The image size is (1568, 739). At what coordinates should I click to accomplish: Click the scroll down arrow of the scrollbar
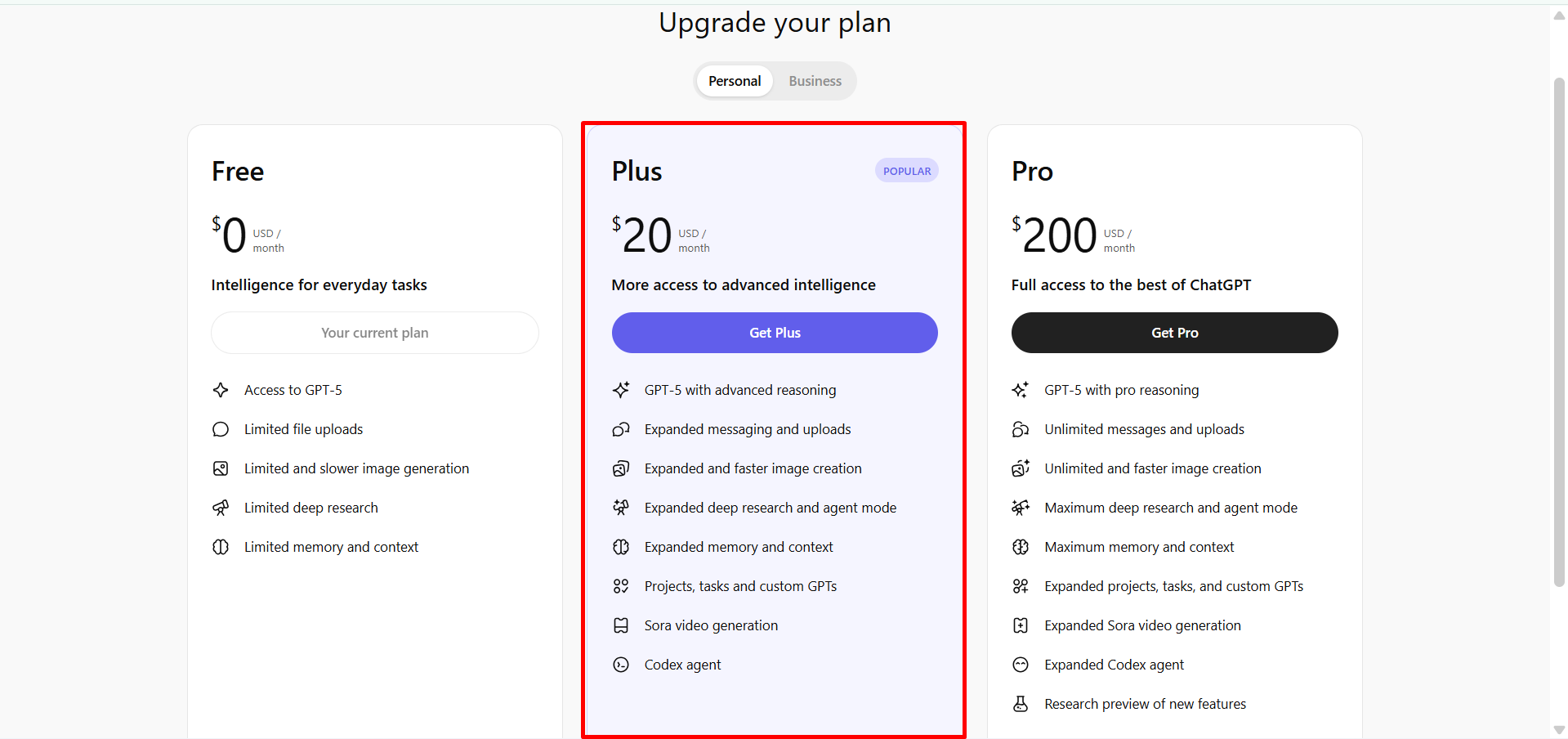(1559, 730)
